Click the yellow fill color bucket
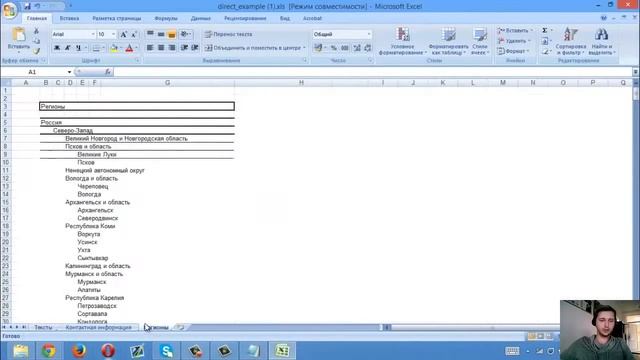 [114, 48]
